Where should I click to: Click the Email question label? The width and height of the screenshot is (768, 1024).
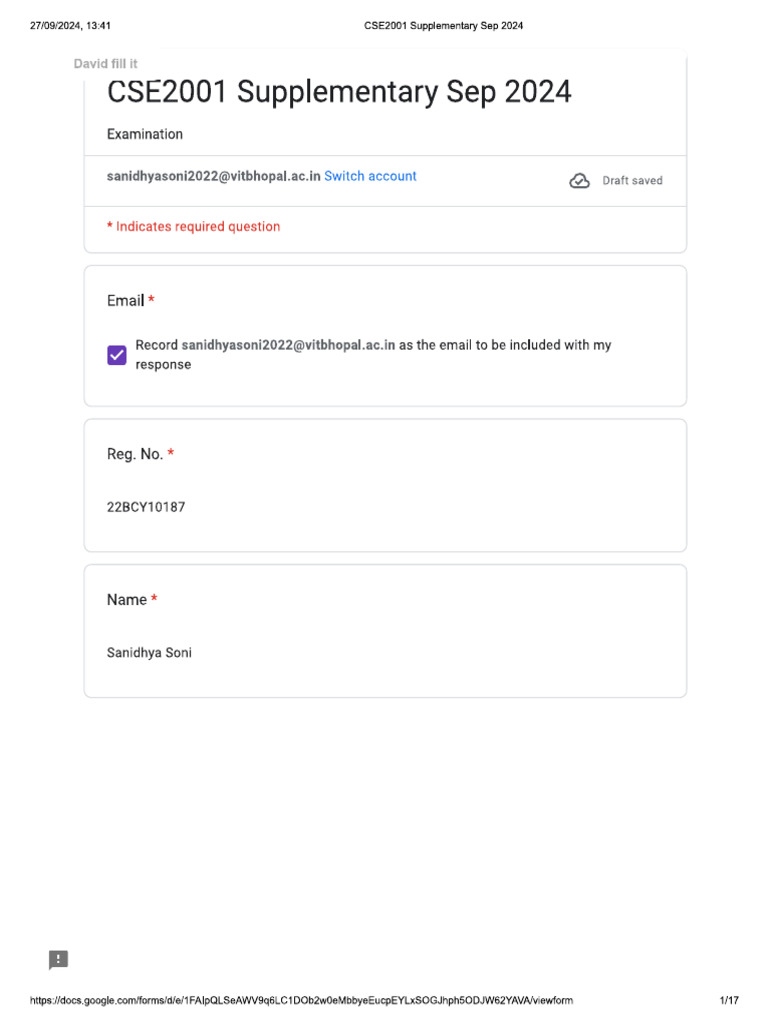(x=126, y=301)
